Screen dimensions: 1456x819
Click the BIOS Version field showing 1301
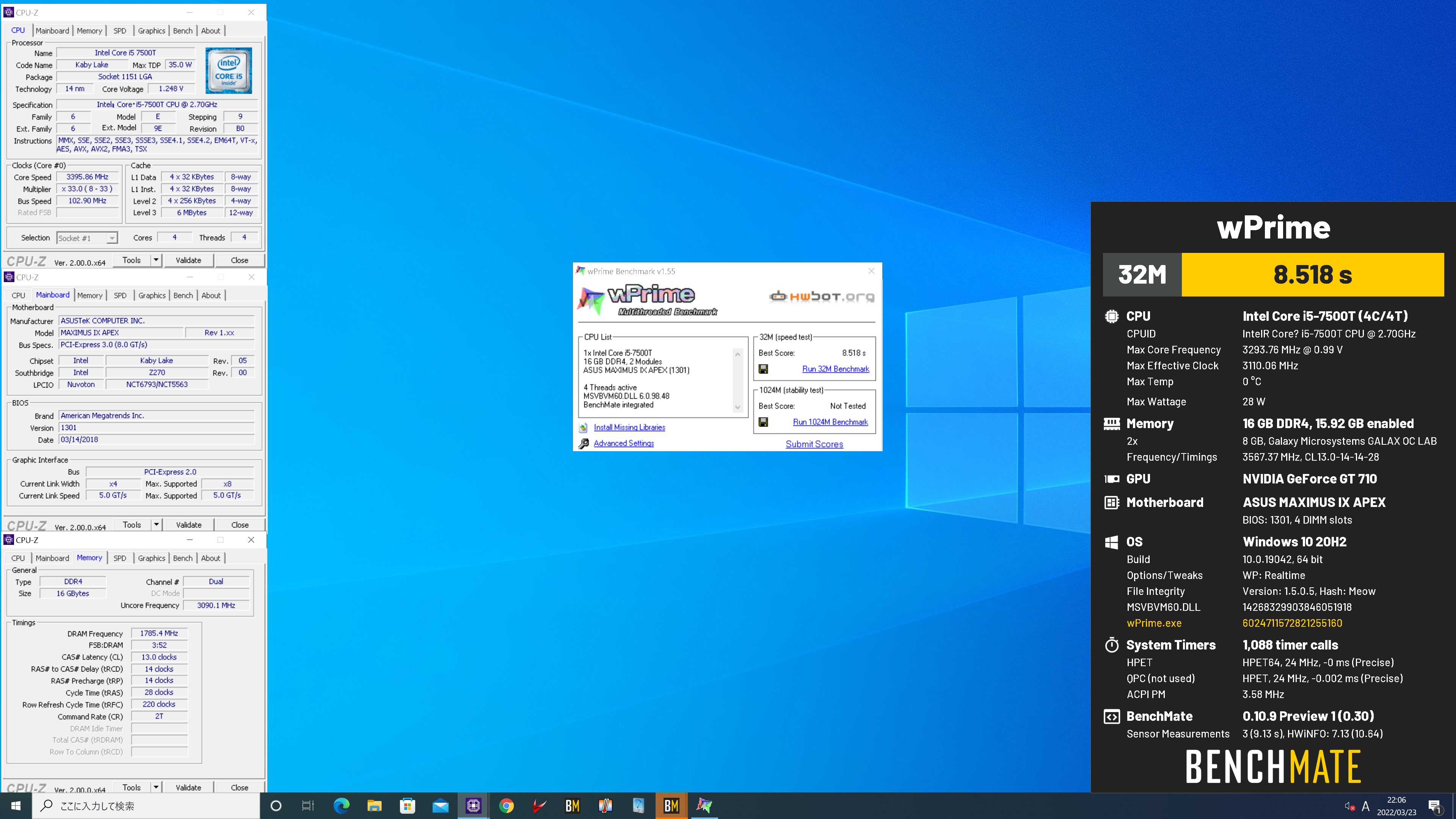click(157, 428)
